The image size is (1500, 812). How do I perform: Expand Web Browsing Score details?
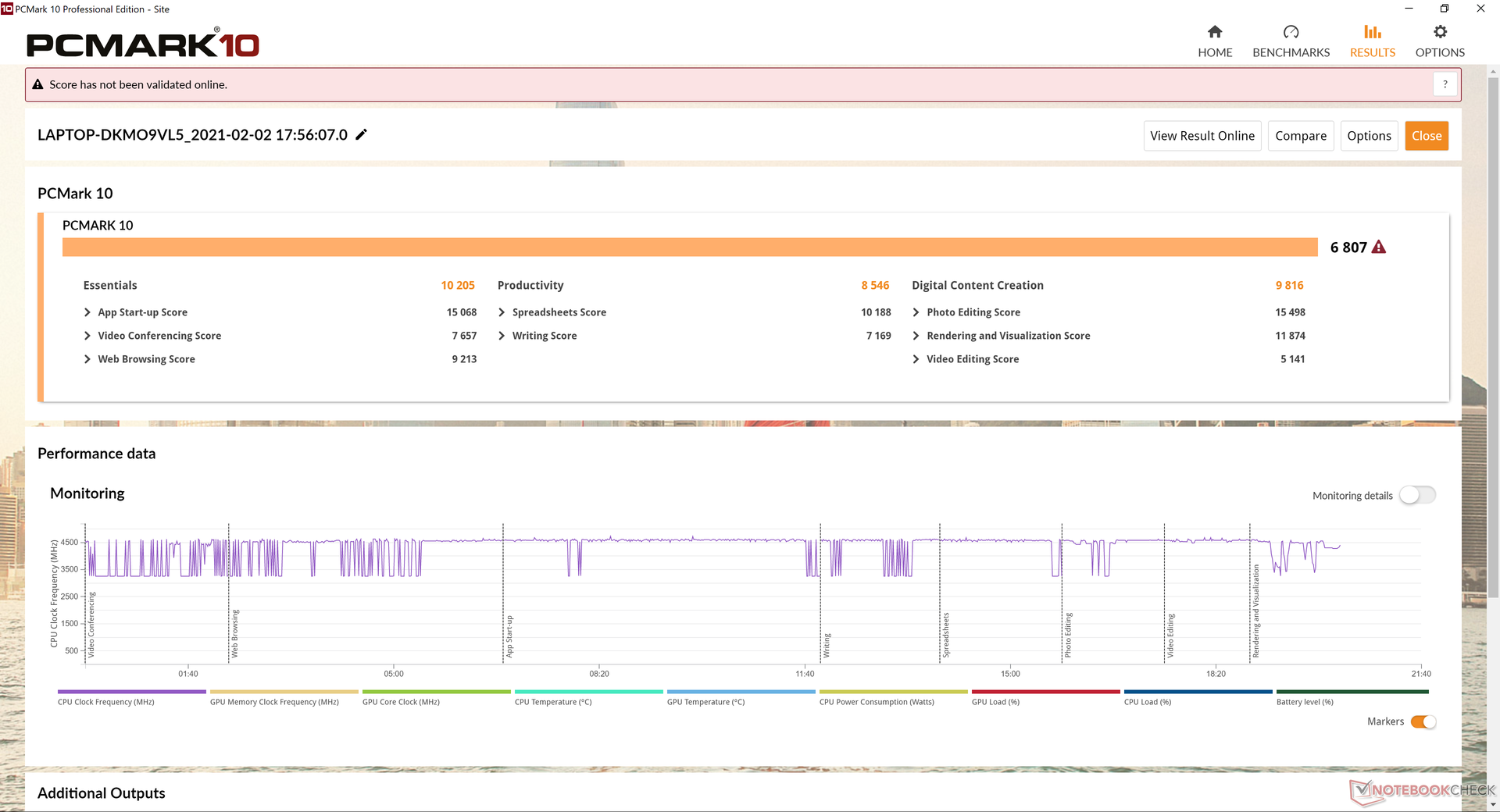87,359
